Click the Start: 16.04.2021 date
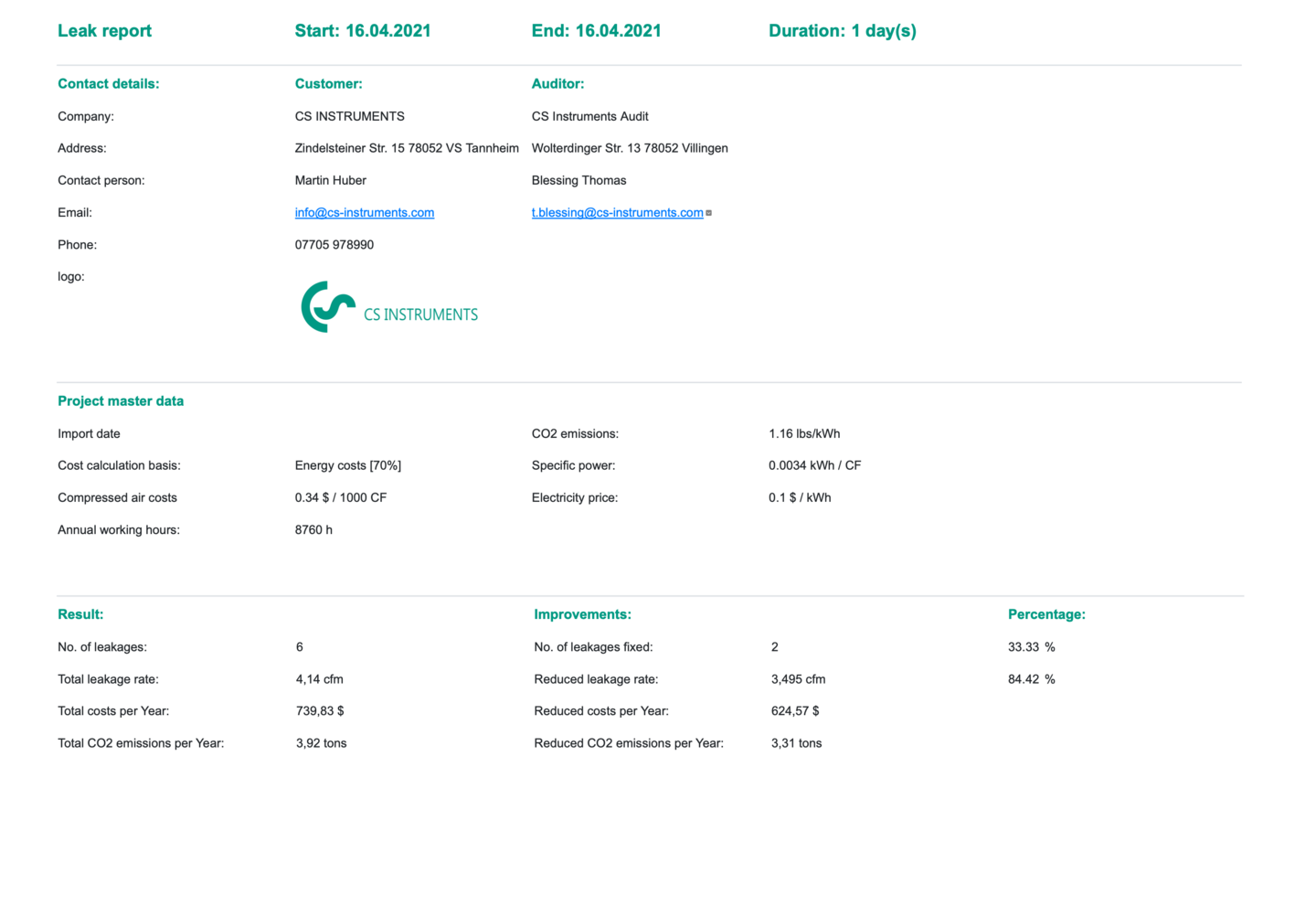 pos(363,30)
